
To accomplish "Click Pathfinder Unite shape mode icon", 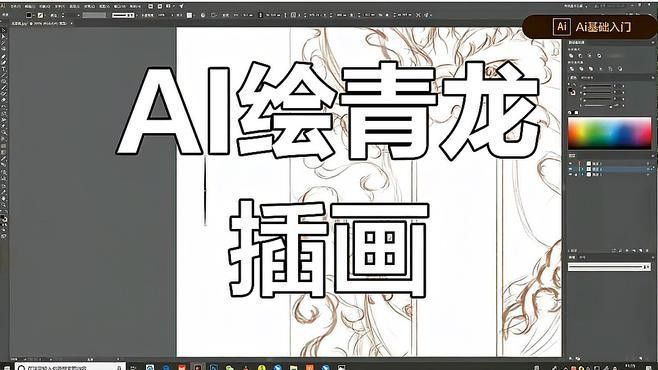I will [571, 56].
